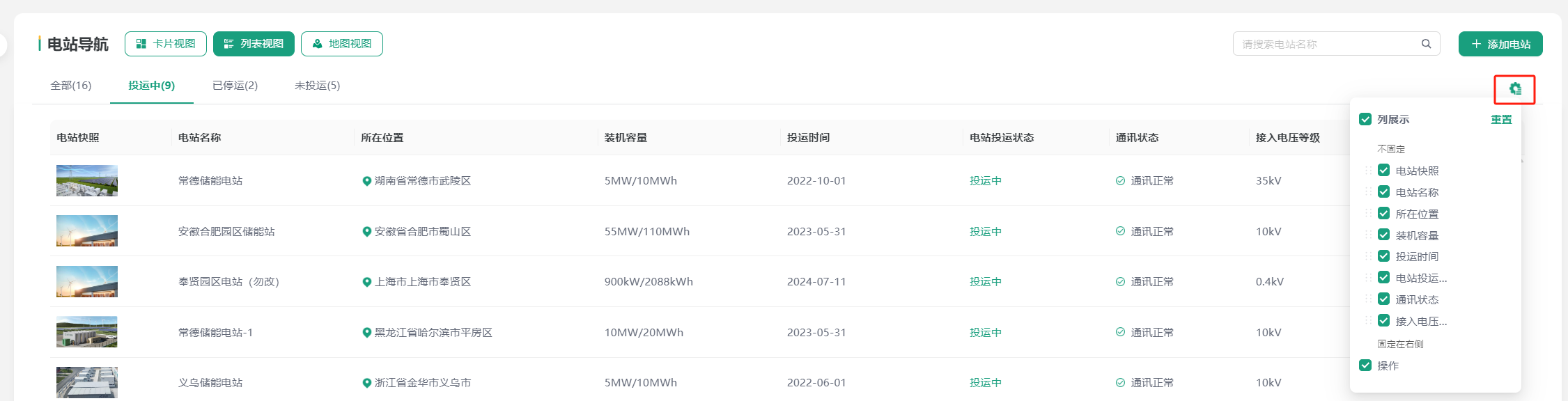Click location pin for 上海市上海市奉贤区
This screenshot has width=1568, height=401.
[x=366, y=282]
